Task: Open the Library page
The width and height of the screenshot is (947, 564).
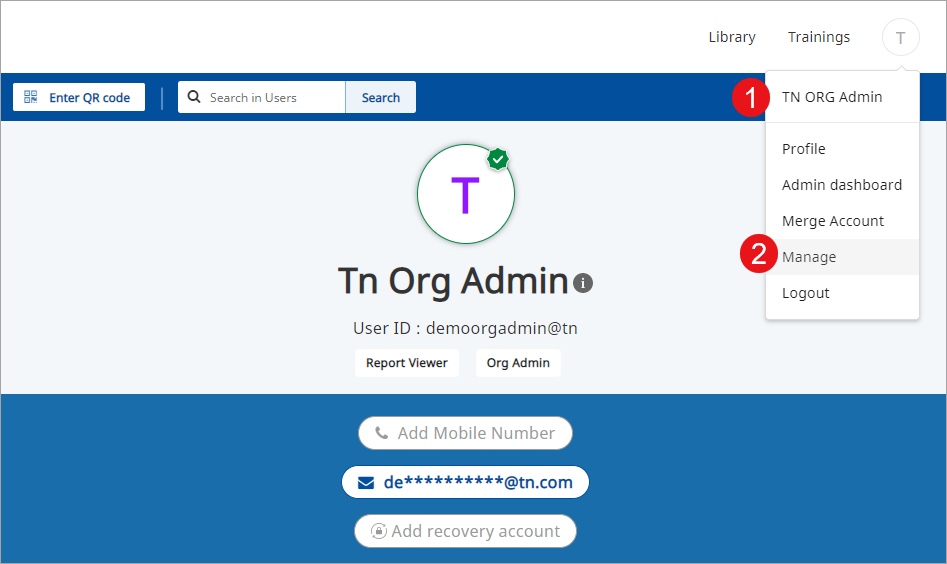Action: (x=731, y=37)
